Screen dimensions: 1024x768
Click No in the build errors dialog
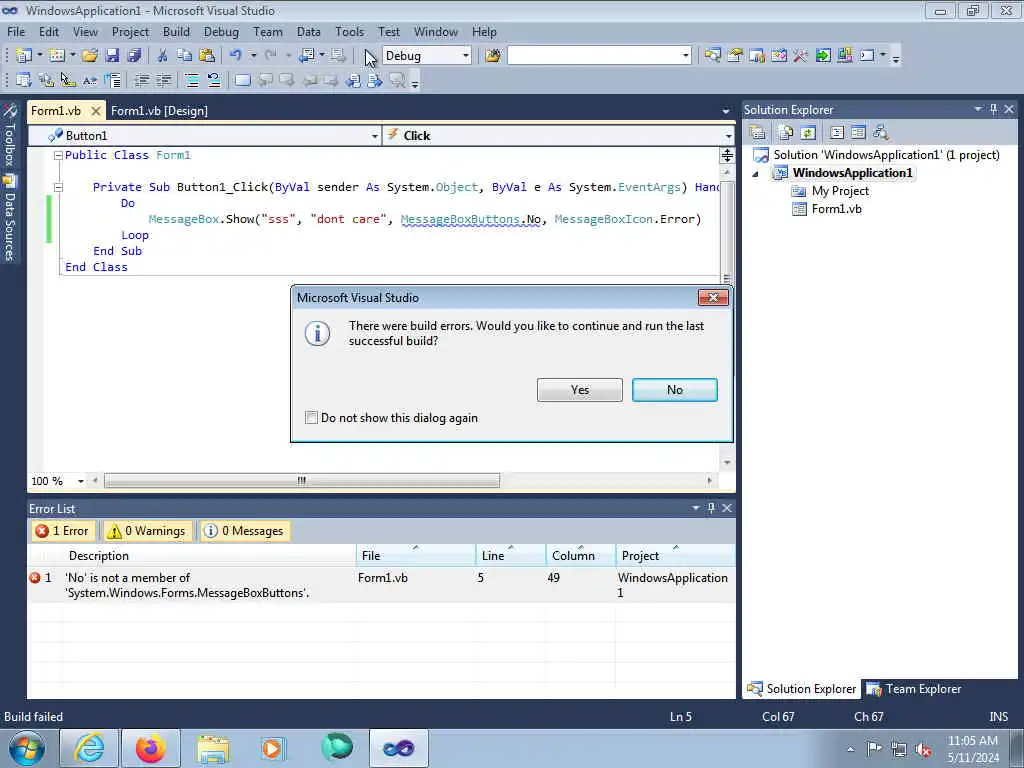(675, 390)
